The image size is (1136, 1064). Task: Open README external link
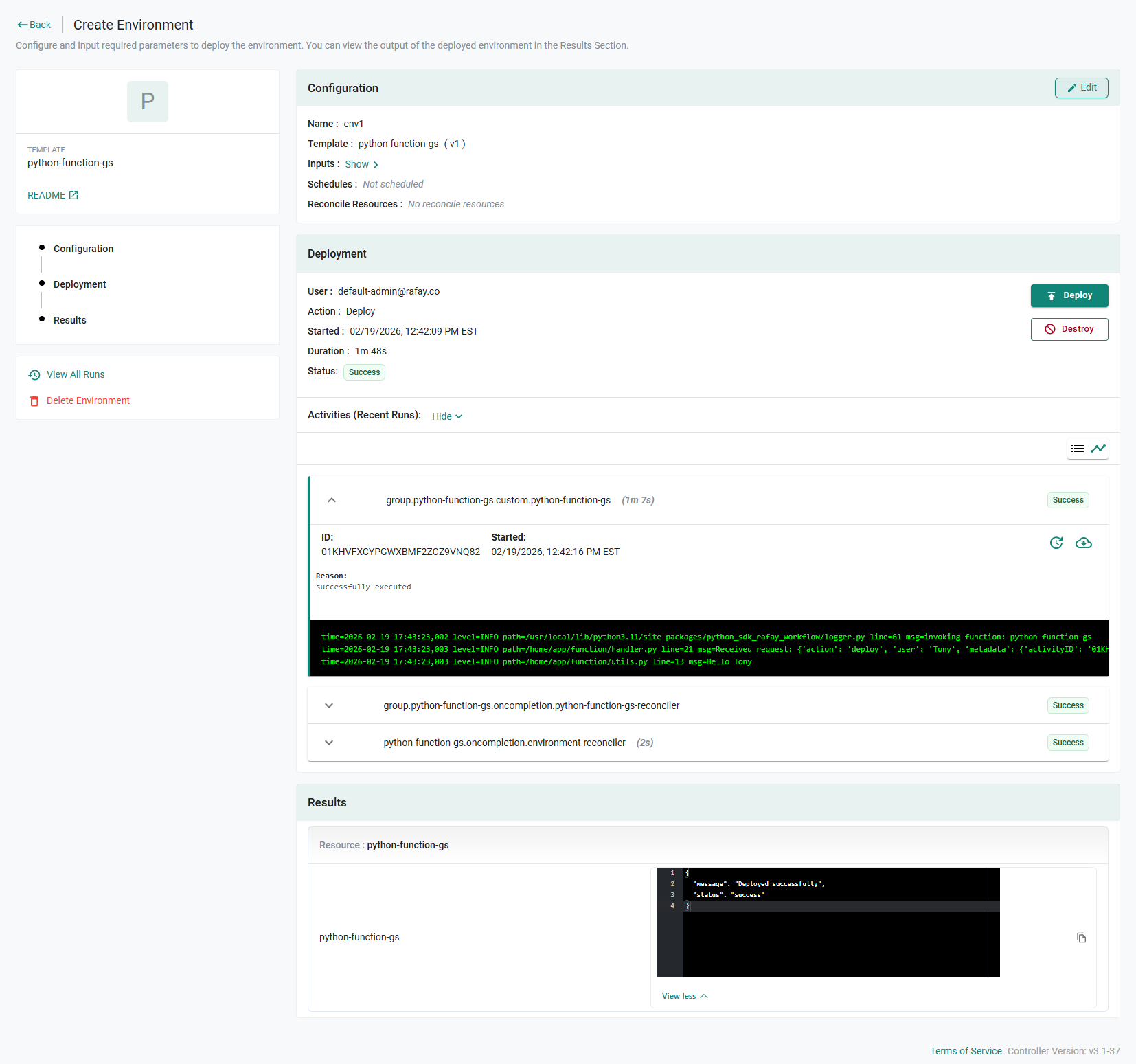pos(53,195)
